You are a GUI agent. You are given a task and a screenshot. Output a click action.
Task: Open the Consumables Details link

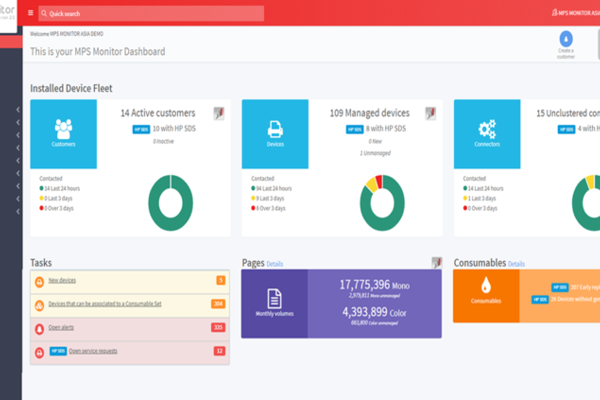click(516, 264)
